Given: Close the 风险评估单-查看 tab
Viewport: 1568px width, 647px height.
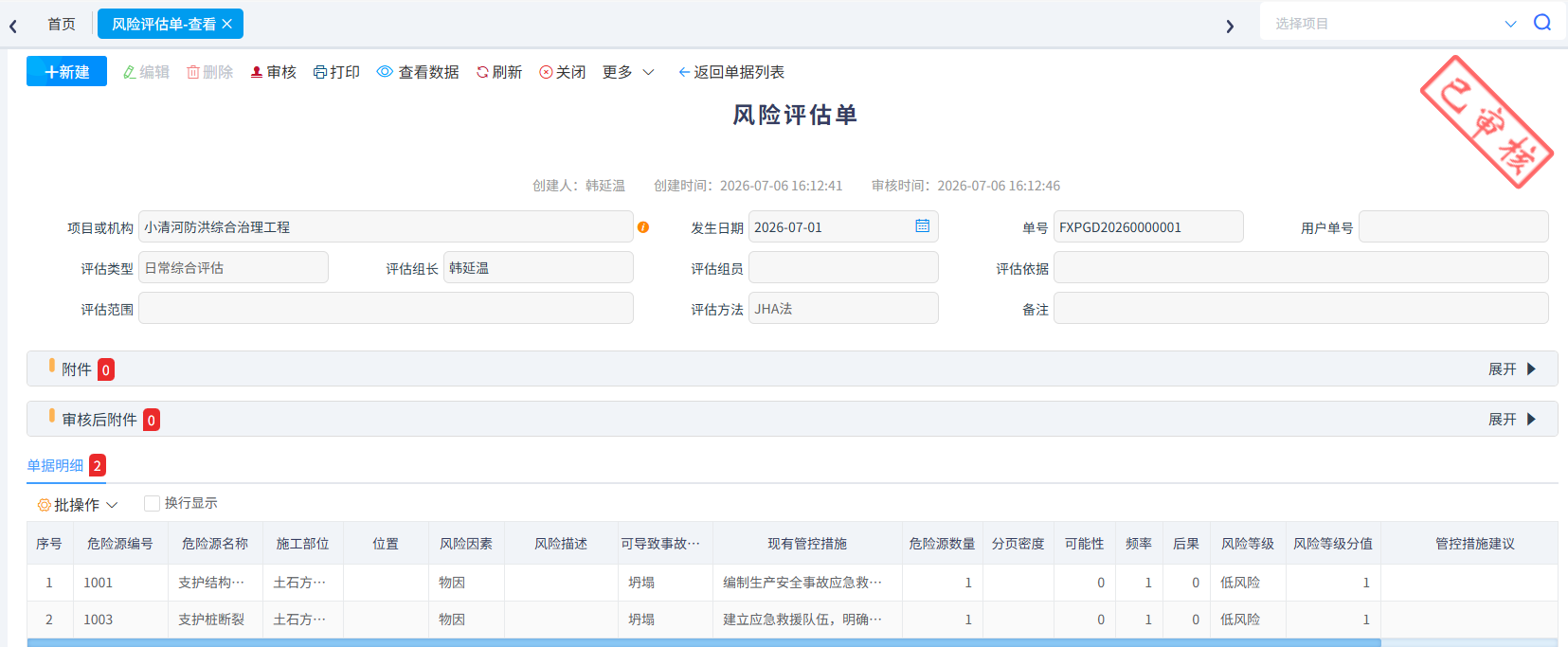Looking at the screenshot, I should [x=227, y=24].
